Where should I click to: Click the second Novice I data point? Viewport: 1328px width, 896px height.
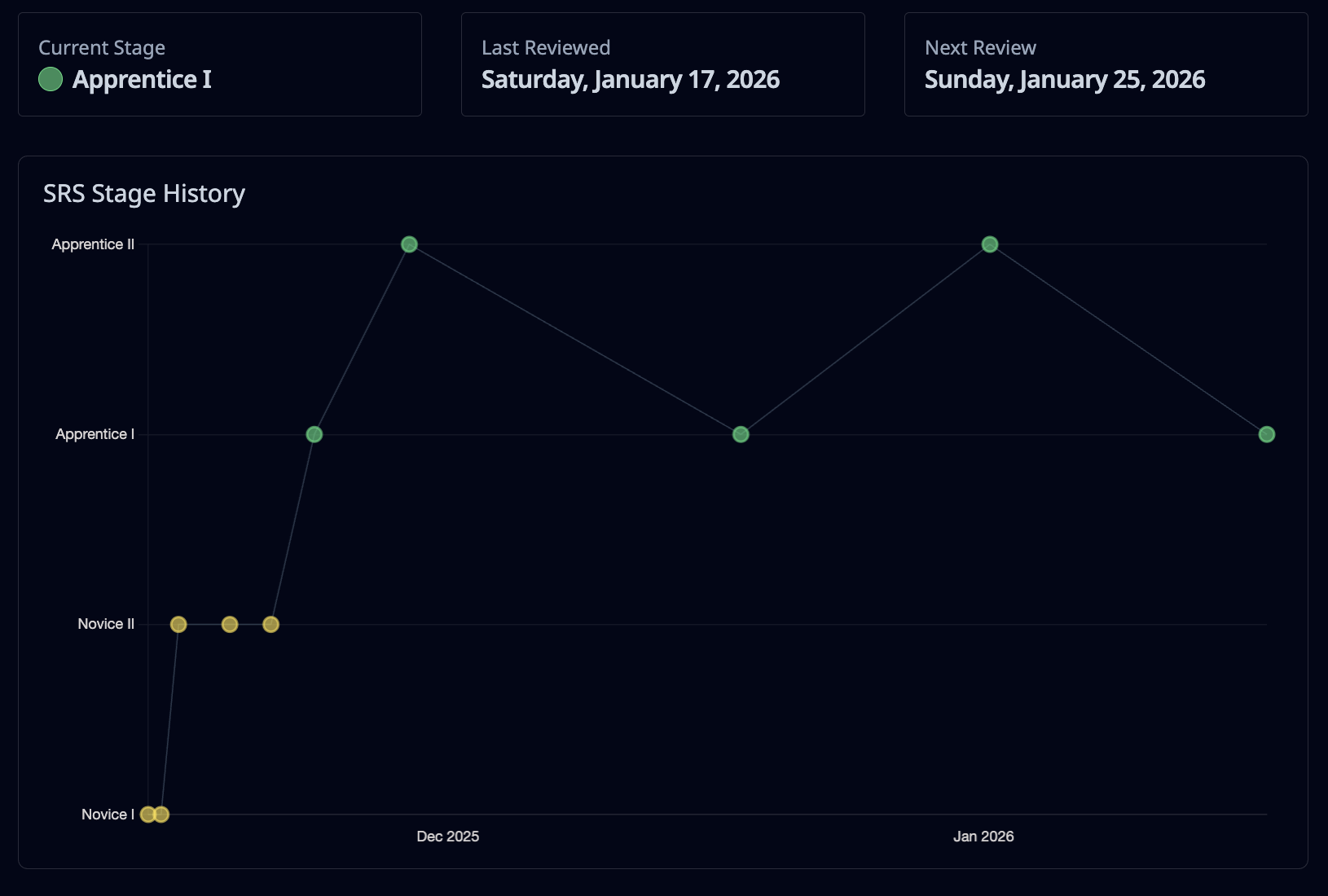162,814
